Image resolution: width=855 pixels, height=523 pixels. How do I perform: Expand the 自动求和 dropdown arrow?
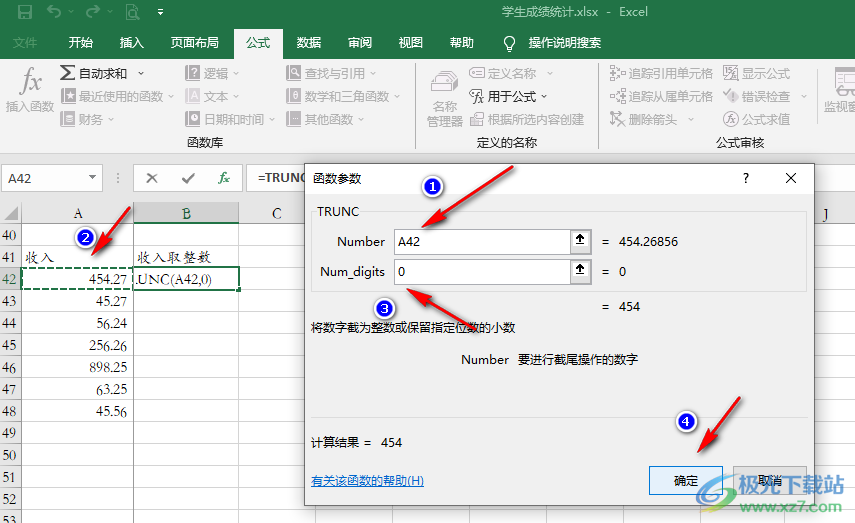pos(141,73)
